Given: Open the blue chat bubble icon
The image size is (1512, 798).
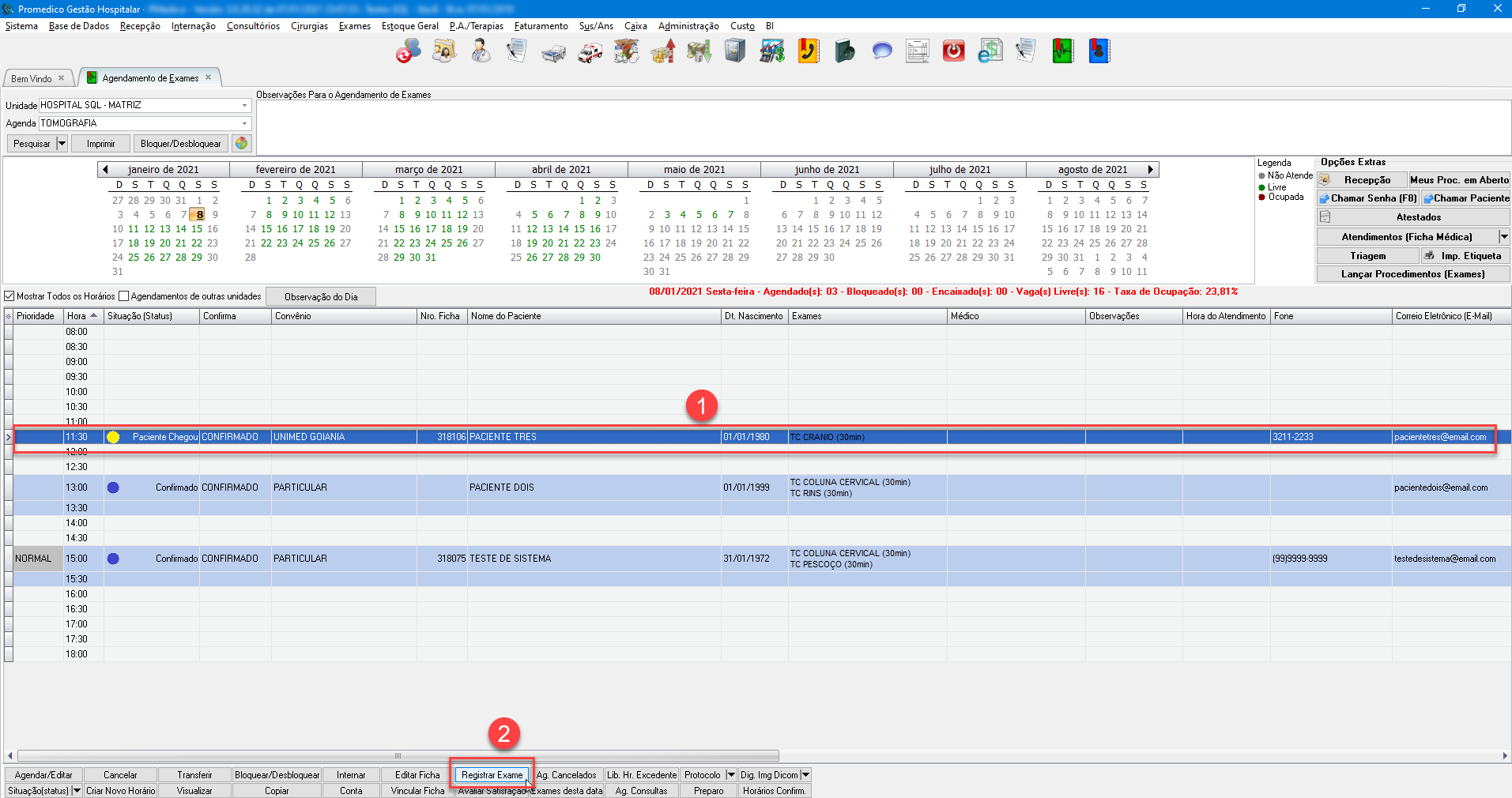Looking at the screenshot, I should [x=881, y=52].
